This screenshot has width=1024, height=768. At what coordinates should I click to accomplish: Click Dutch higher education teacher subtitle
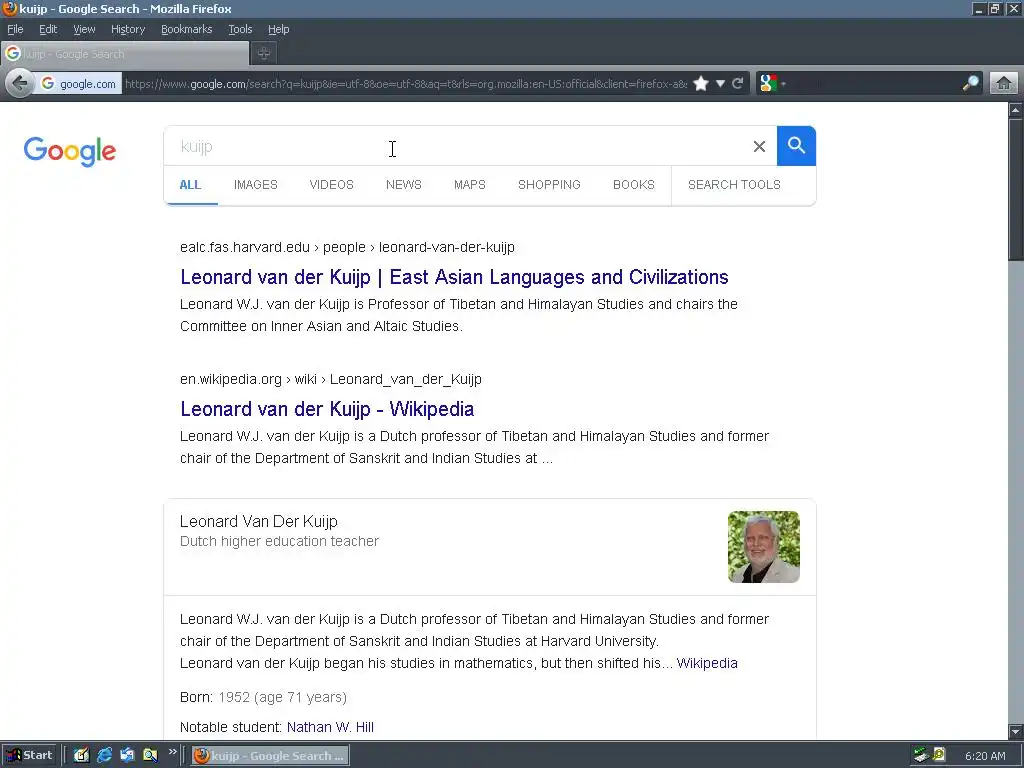tap(279, 541)
